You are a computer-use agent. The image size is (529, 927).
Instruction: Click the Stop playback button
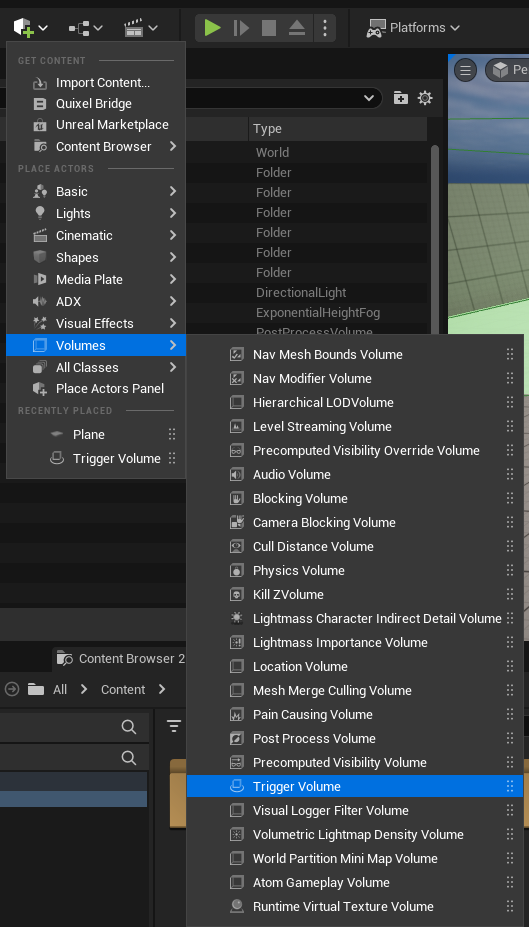click(x=269, y=27)
